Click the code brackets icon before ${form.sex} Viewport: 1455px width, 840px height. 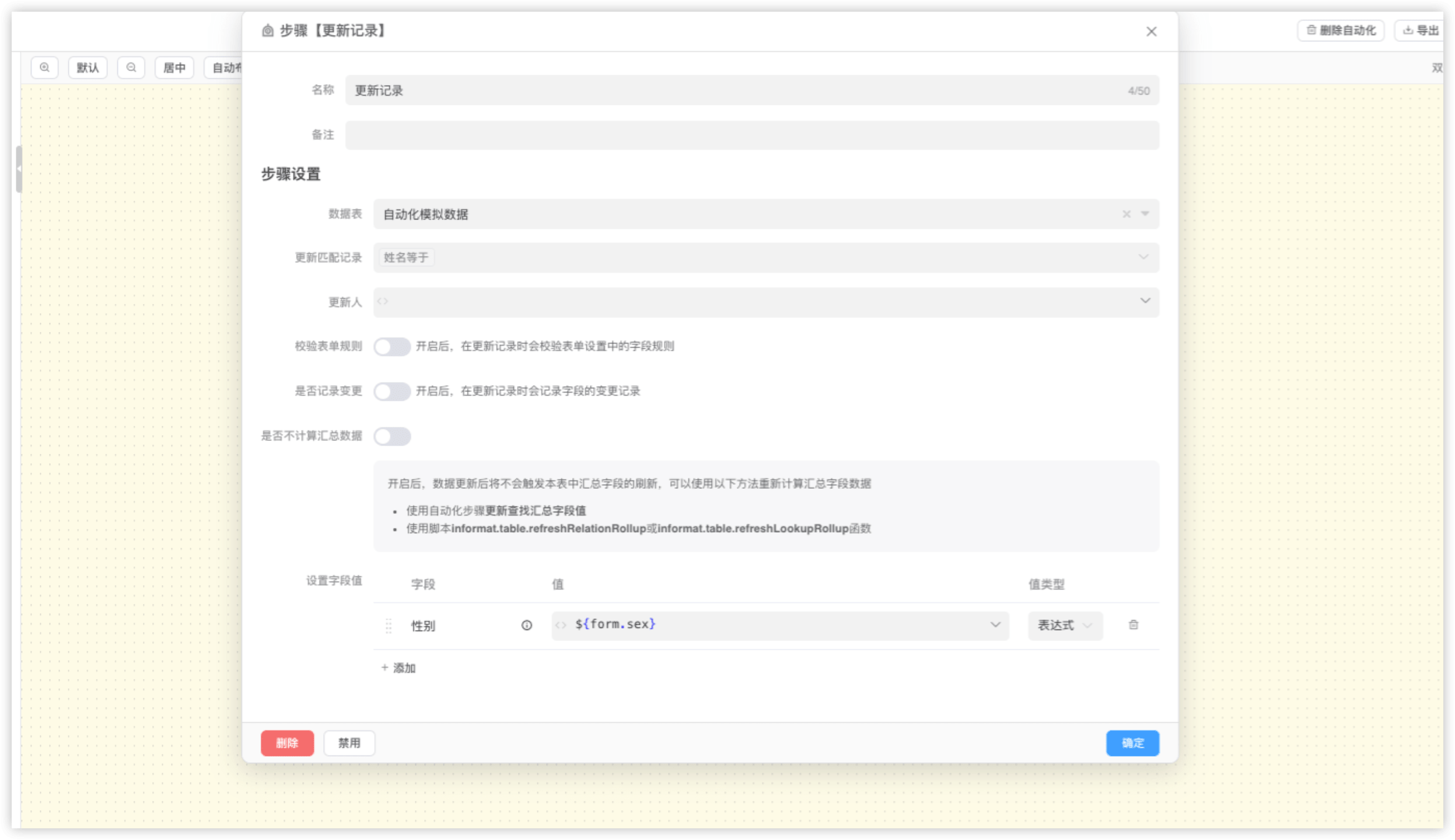(x=561, y=625)
